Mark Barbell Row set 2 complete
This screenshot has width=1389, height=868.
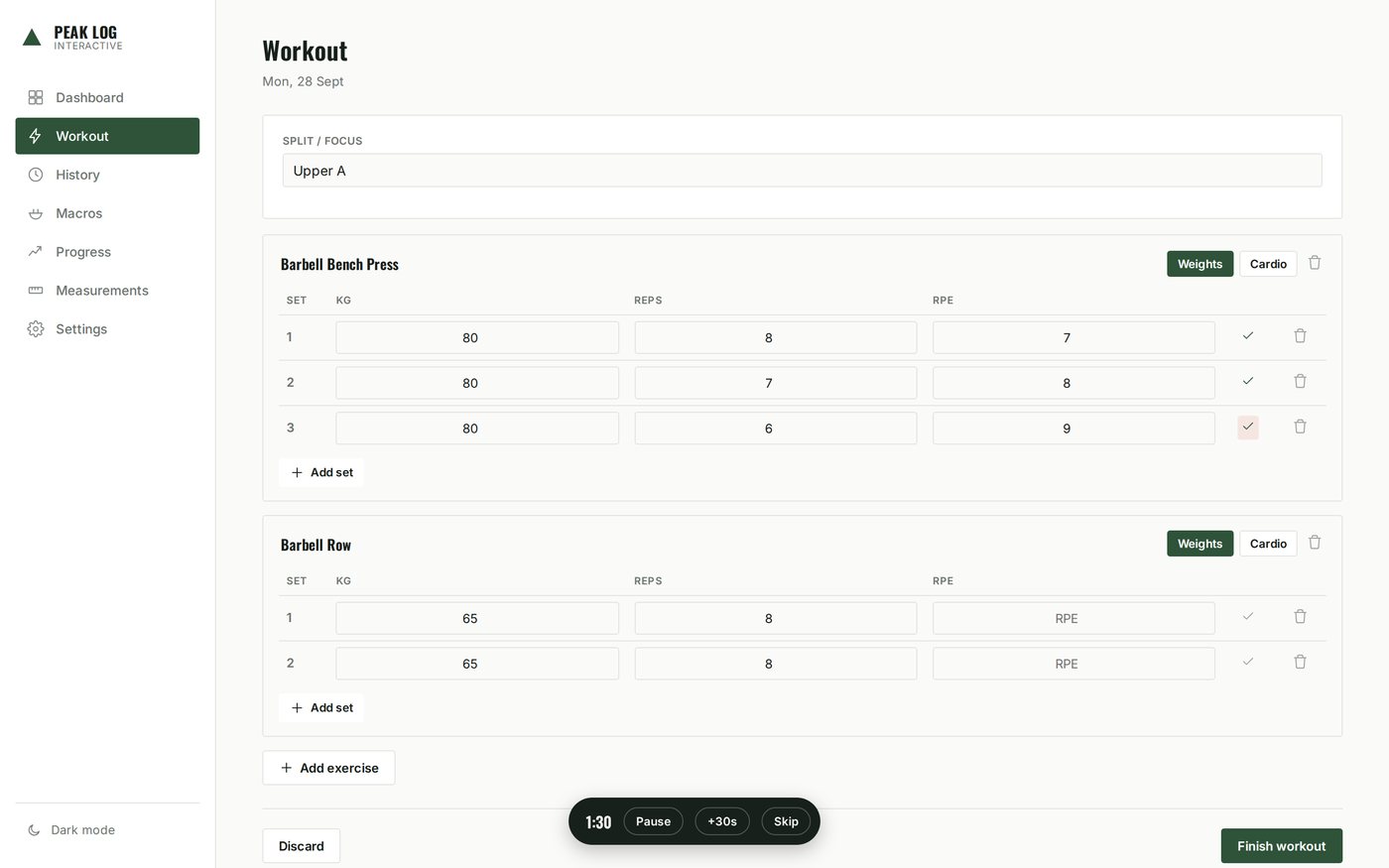pyautogui.click(x=1248, y=663)
